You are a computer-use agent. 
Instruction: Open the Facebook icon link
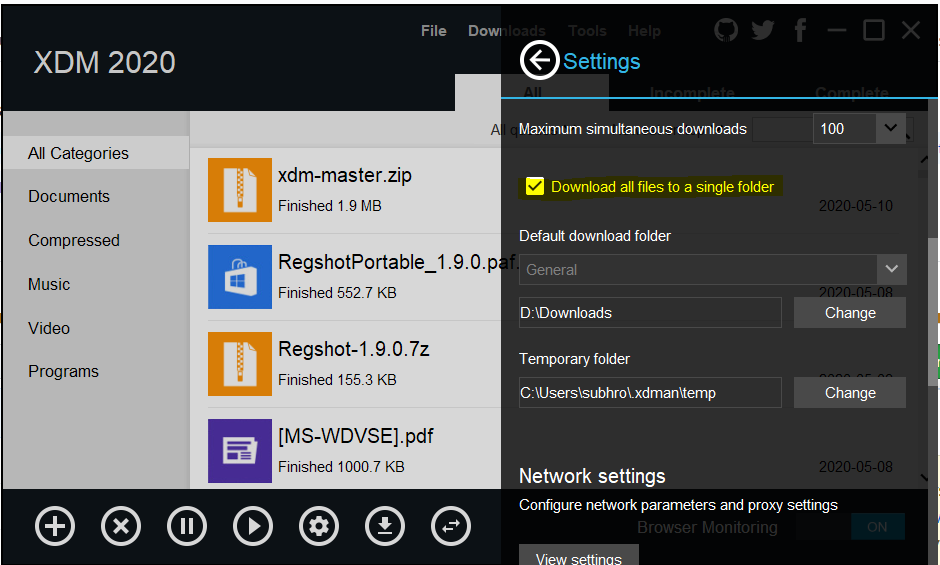pyautogui.click(x=800, y=29)
